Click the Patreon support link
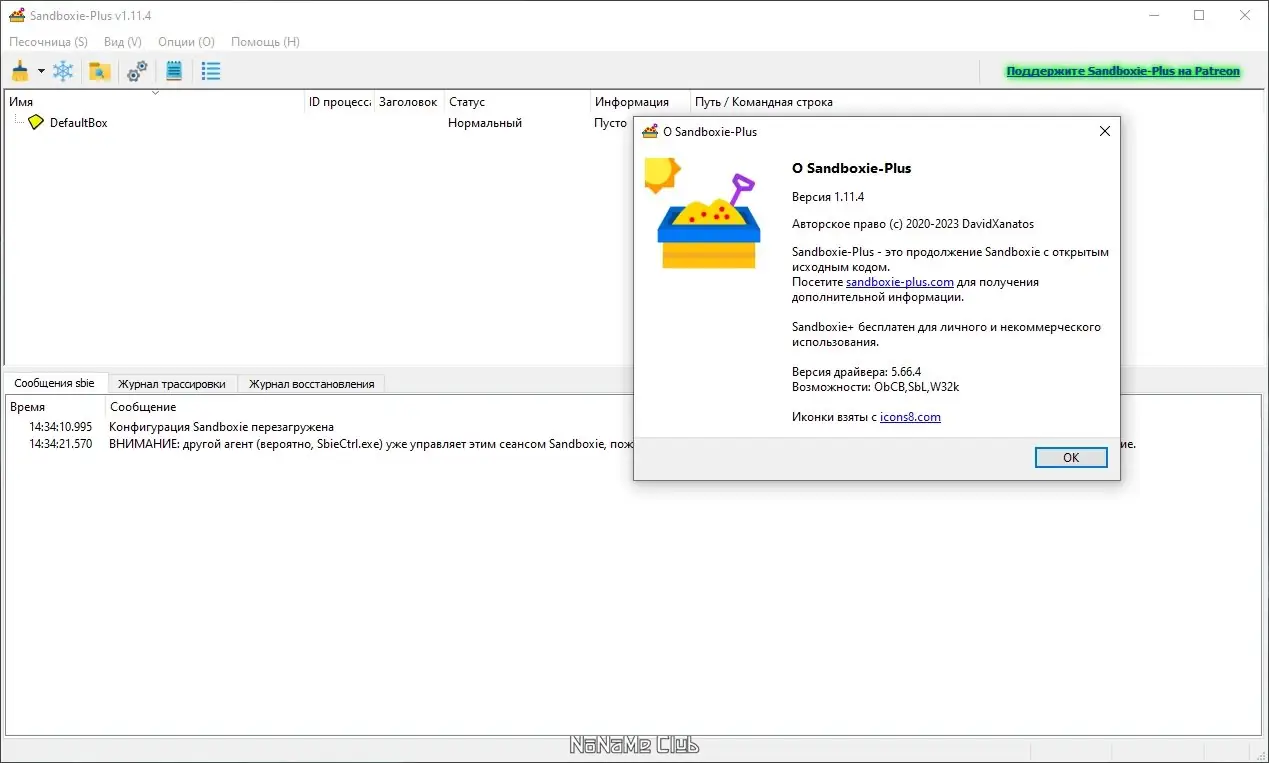1269x763 pixels. click(x=1123, y=71)
